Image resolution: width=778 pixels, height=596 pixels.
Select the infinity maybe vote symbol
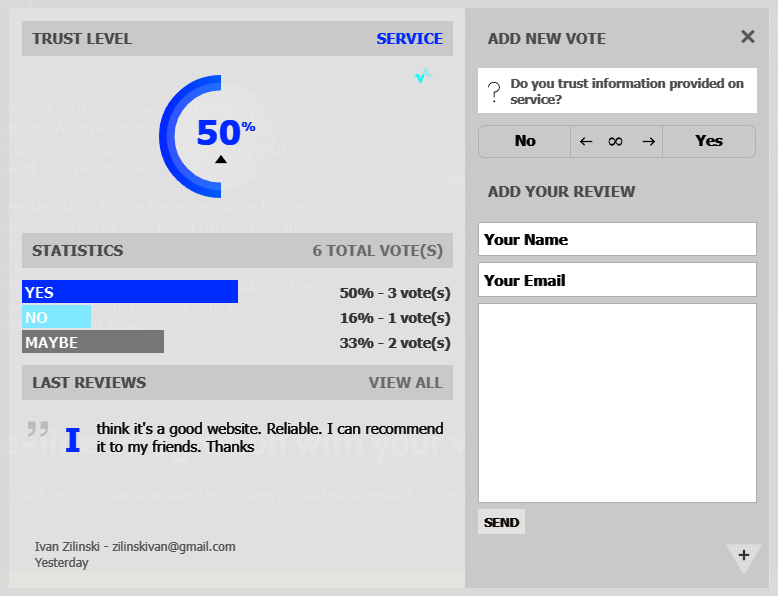615,141
